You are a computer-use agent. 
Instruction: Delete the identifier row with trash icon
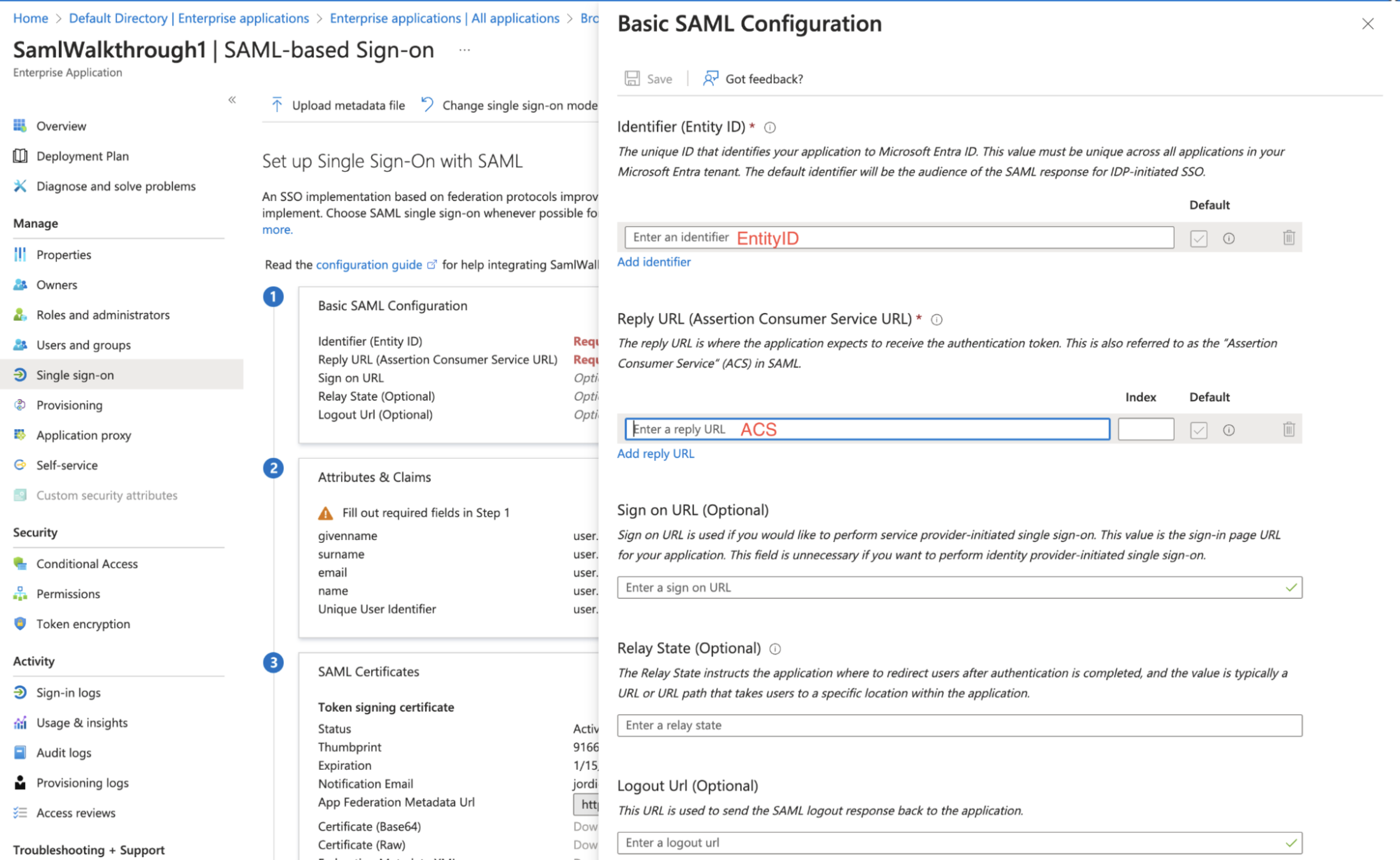click(1289, 238)
